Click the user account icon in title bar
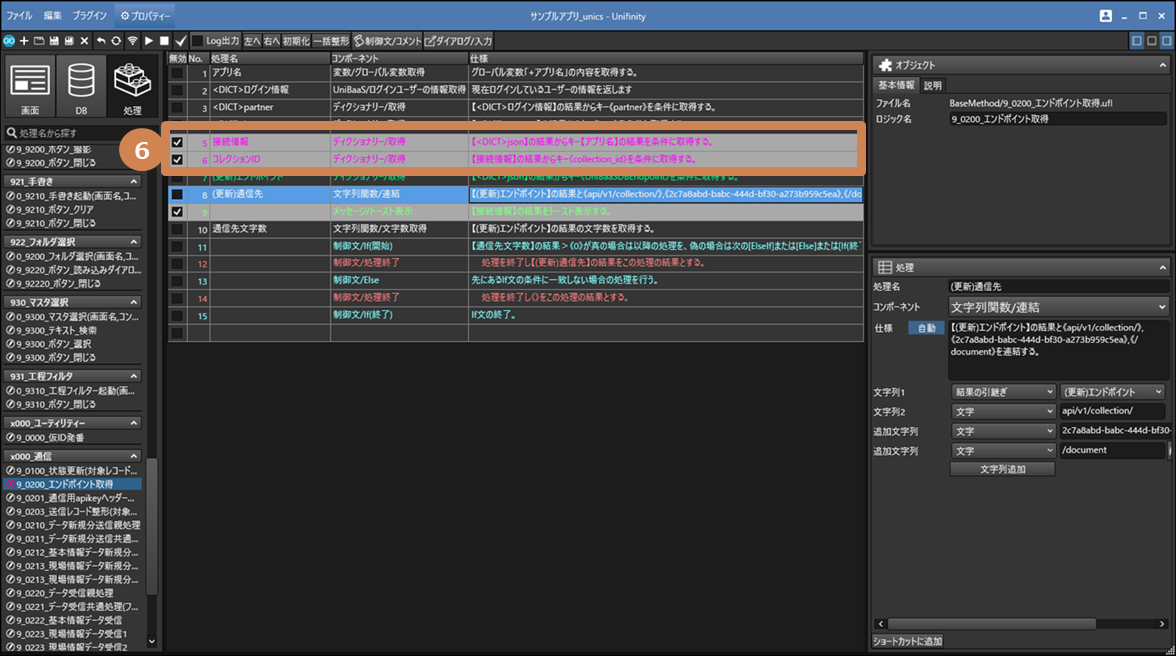Viewport: 1176px width, 656px height. click(1105, 16)
